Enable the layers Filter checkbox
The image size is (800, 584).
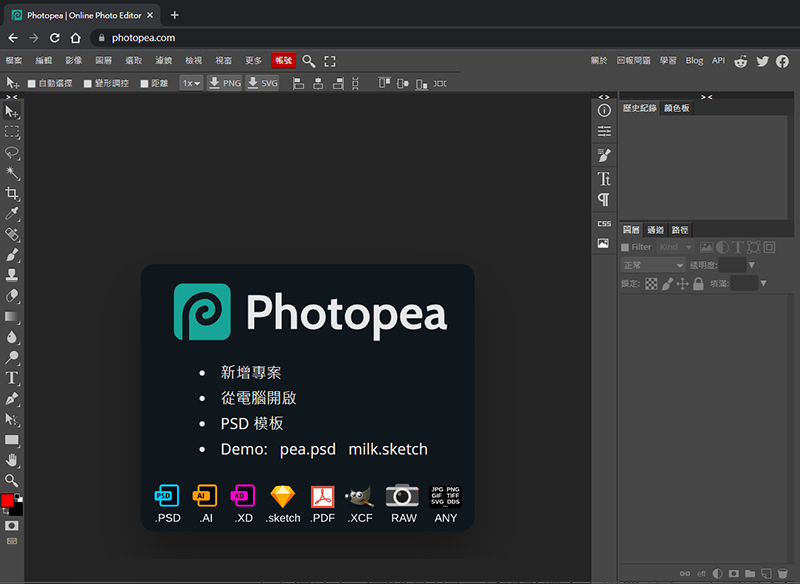pos(625,247)
